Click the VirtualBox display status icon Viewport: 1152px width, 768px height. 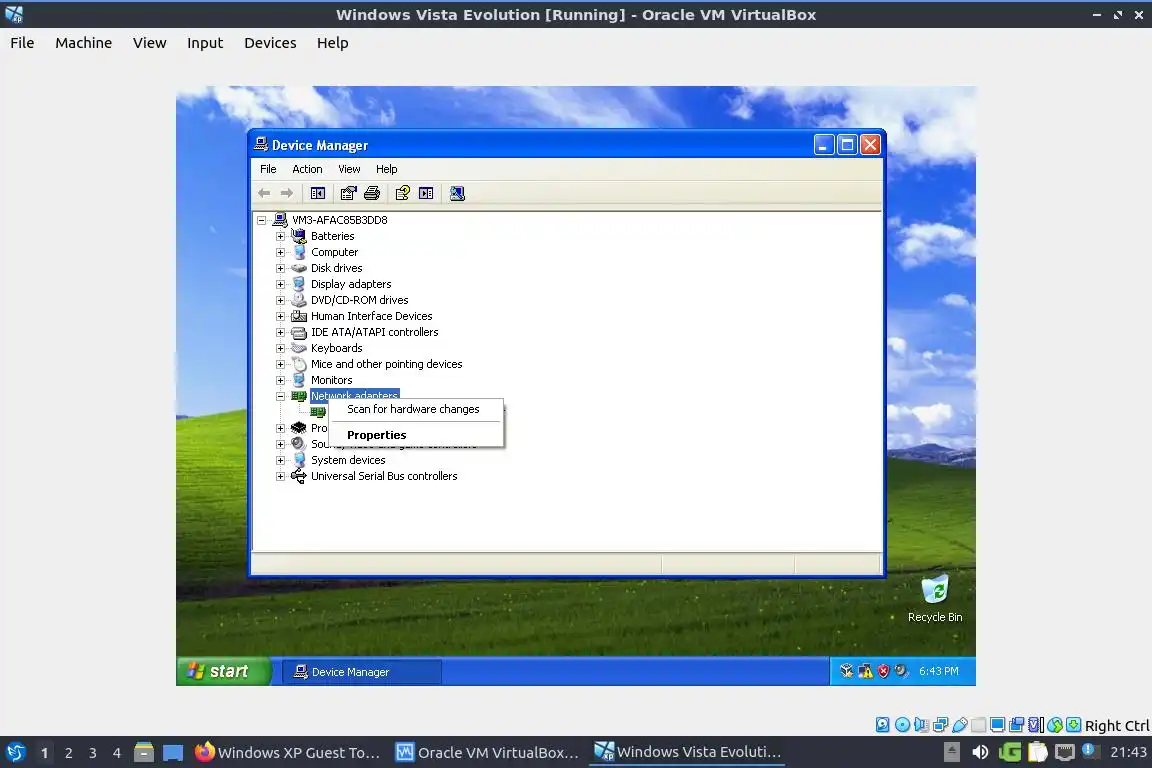pyautogui.click(x=998, y=725)
